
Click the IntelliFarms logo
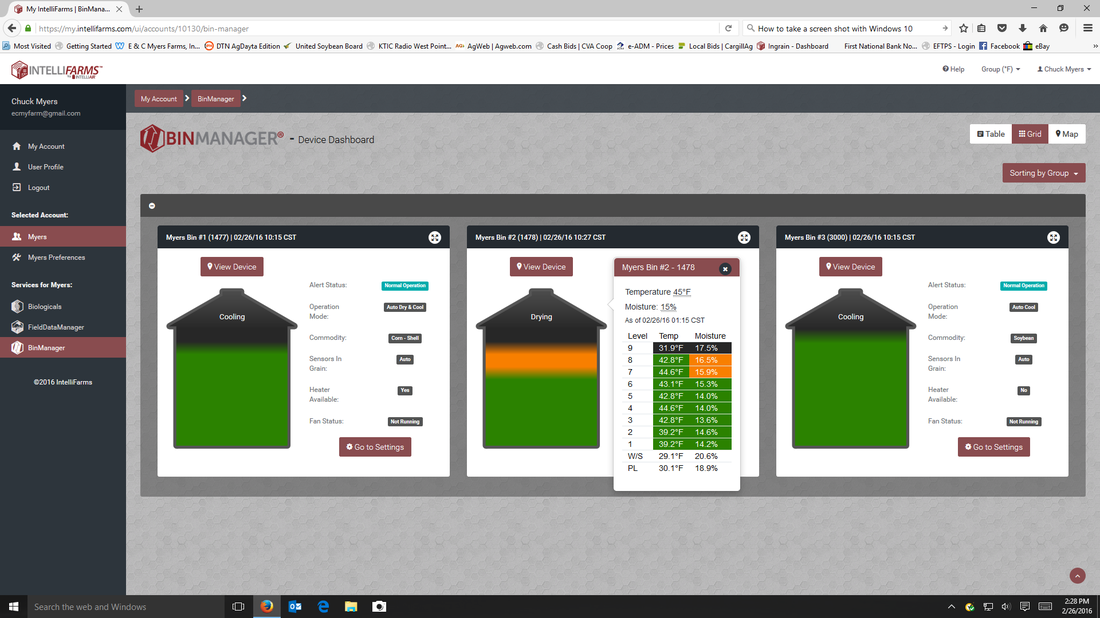[57, 70]
